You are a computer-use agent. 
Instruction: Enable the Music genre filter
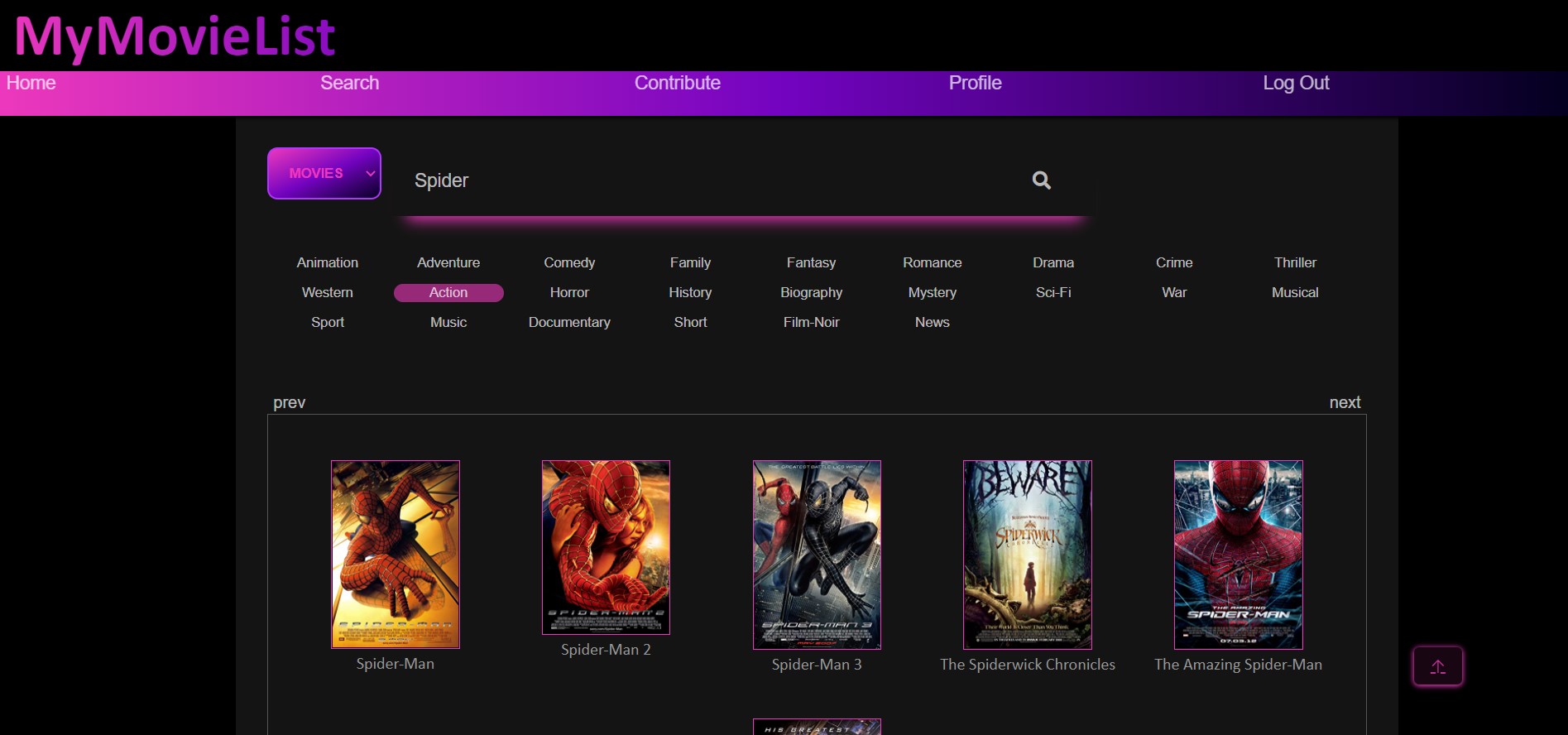click(448, 322)
